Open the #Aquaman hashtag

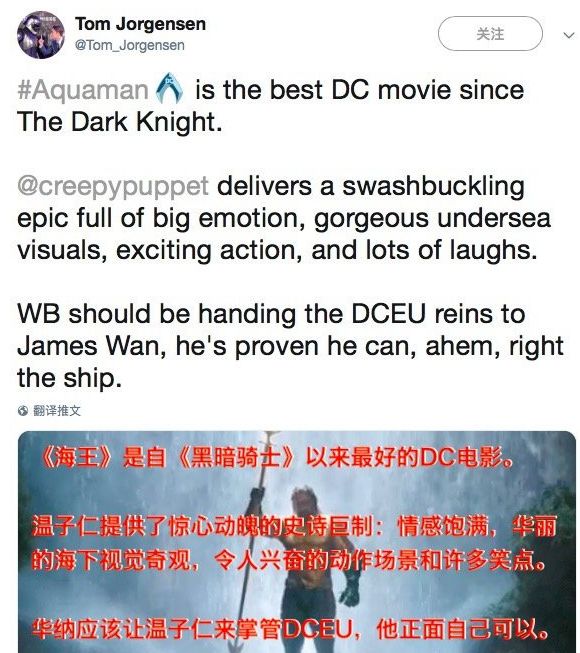point(83,90)
